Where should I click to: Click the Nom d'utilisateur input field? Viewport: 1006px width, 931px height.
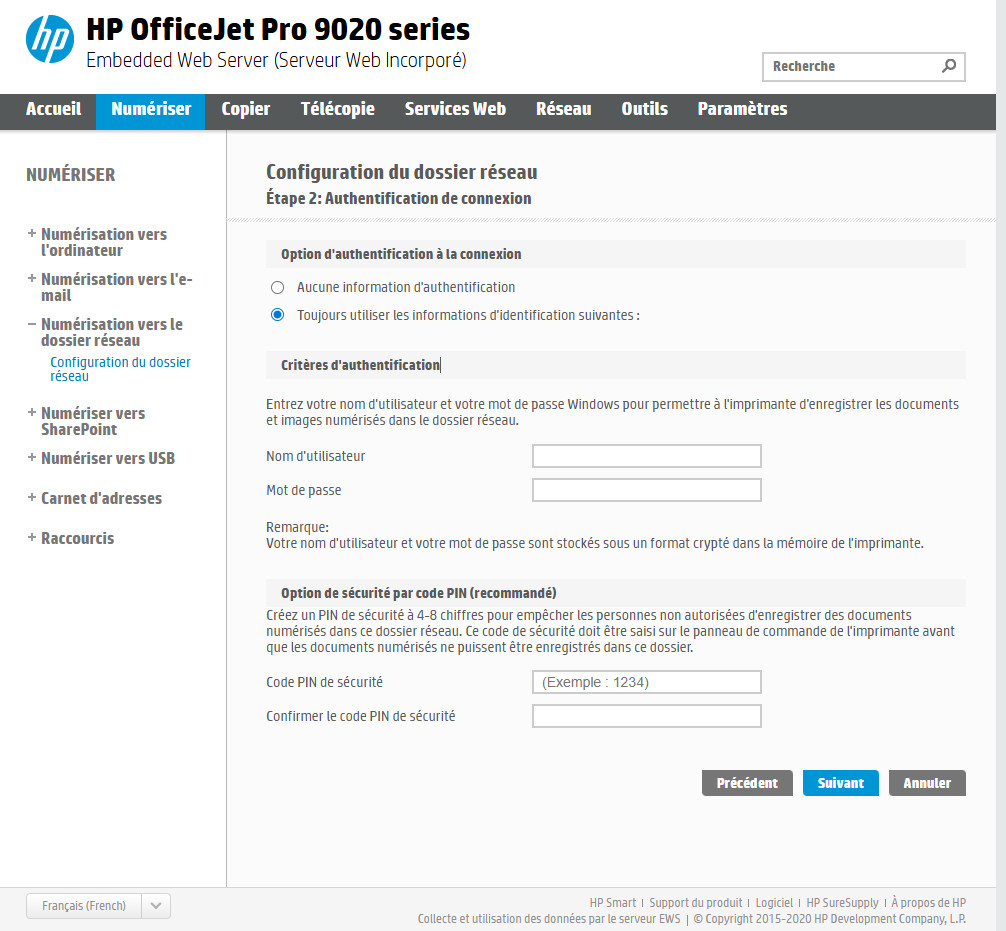[647, 456]
